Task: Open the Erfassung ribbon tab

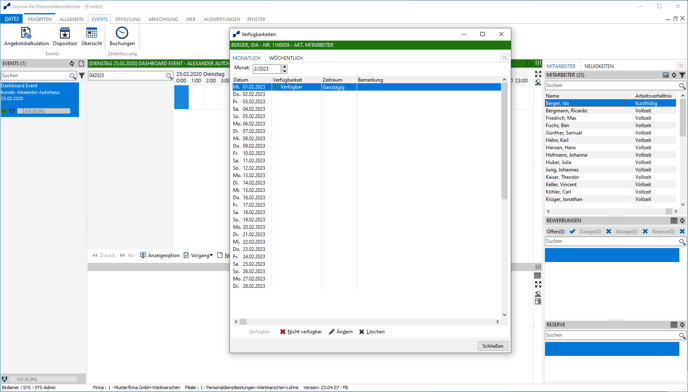Action: [128, 19]
